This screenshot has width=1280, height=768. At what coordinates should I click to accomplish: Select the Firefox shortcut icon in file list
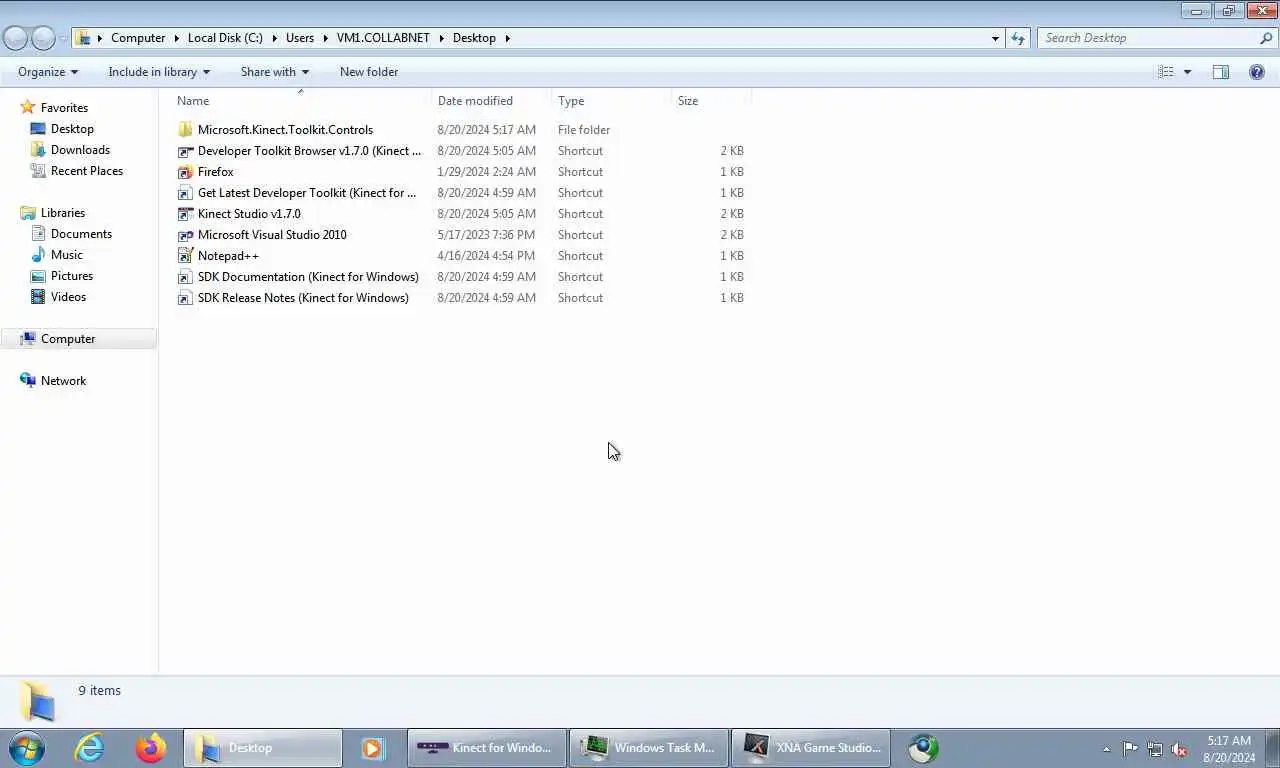(185, 172)
